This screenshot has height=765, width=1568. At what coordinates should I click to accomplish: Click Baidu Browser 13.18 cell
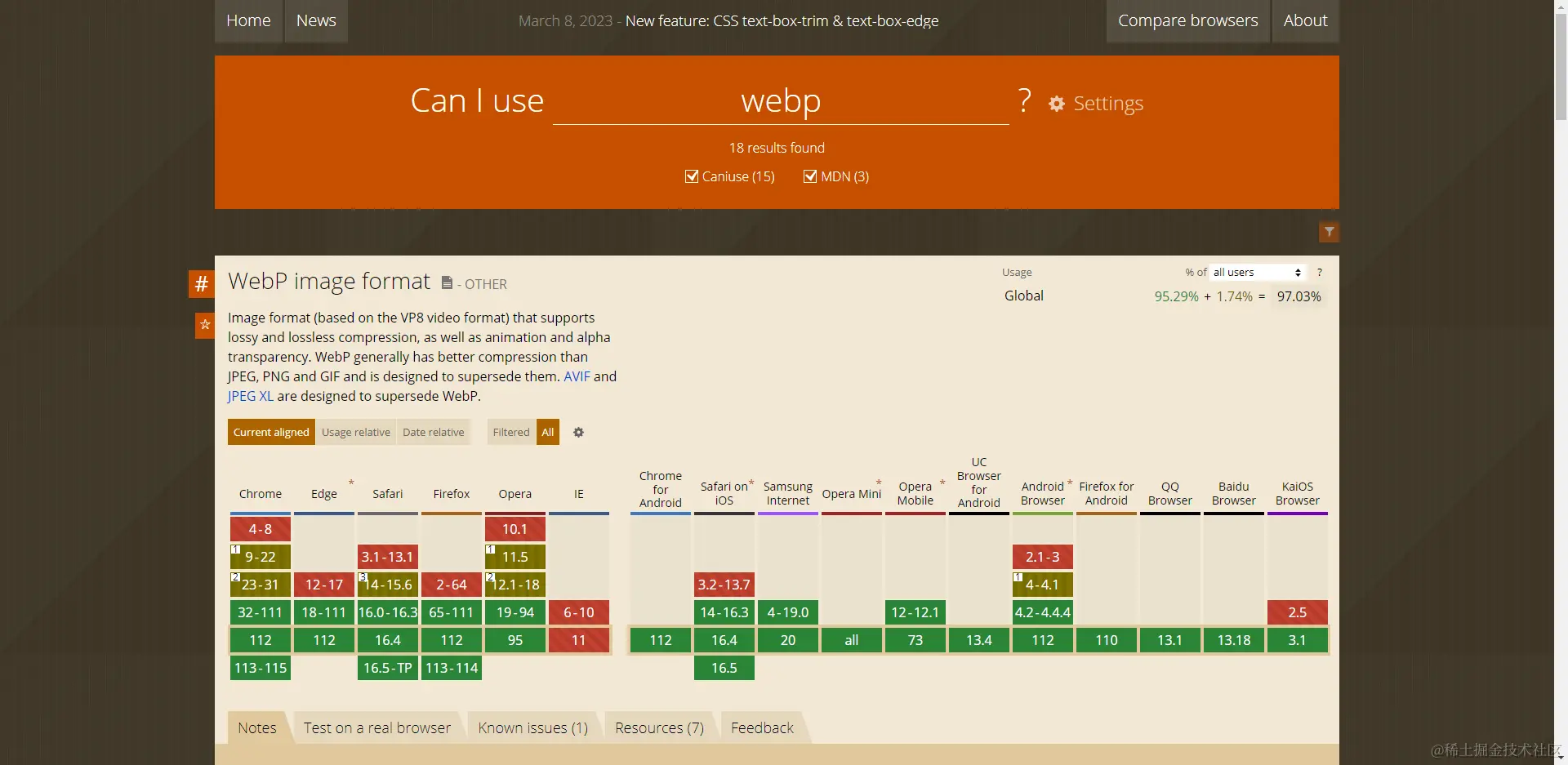point(1234,640)
